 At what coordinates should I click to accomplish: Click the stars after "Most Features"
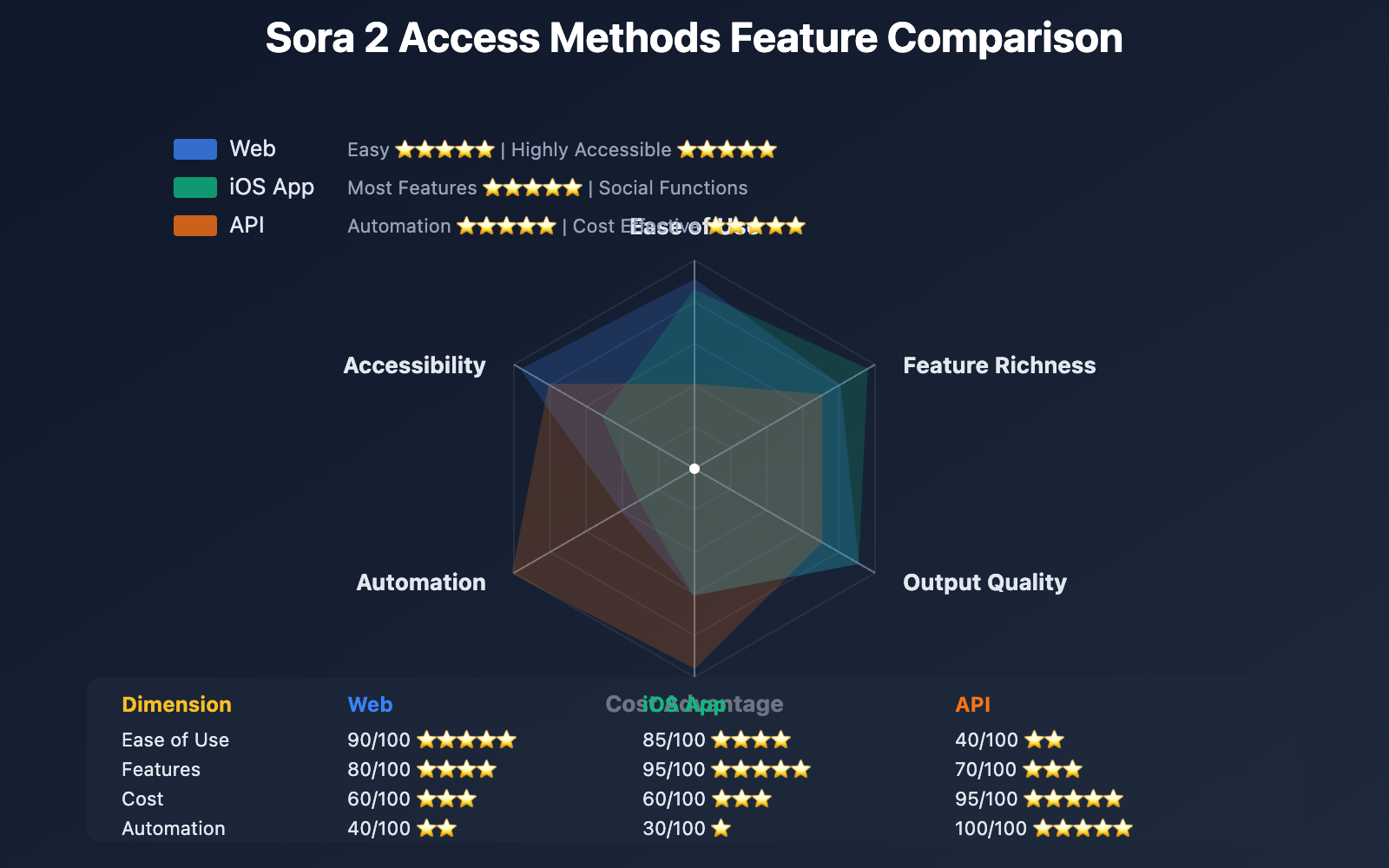pos(532,187)
